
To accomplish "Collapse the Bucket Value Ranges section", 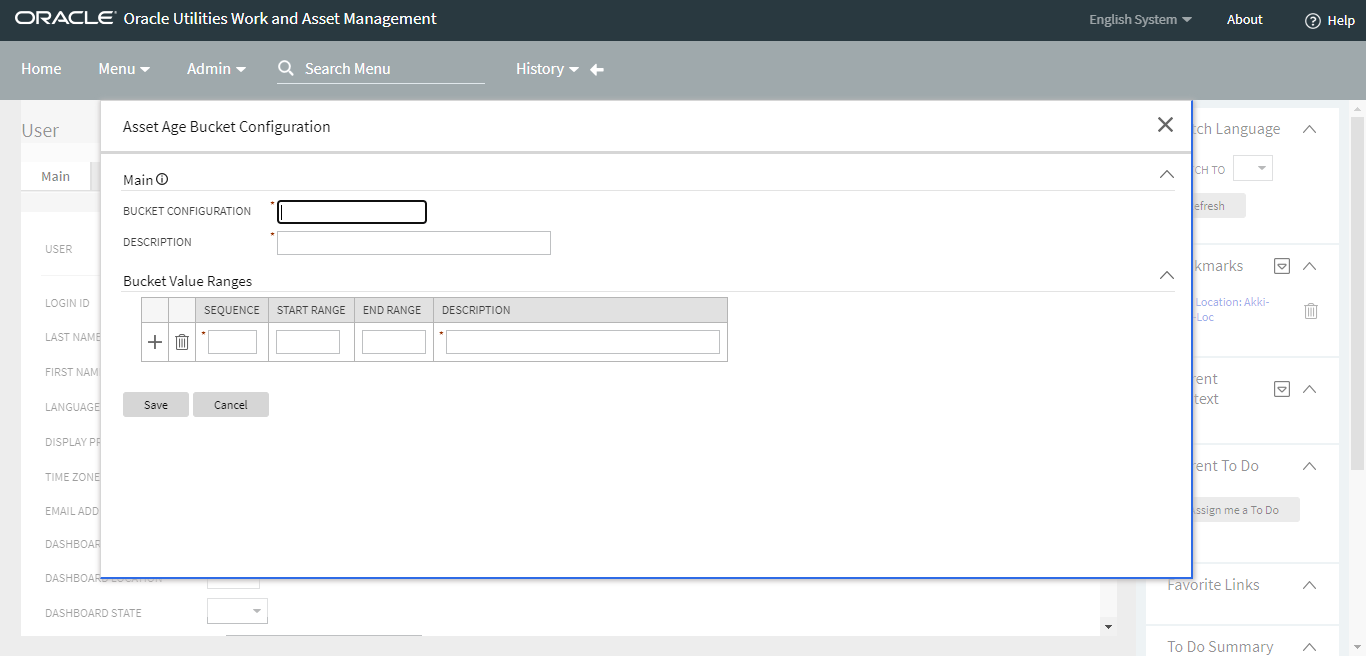I will click(x=1166, y=275).
